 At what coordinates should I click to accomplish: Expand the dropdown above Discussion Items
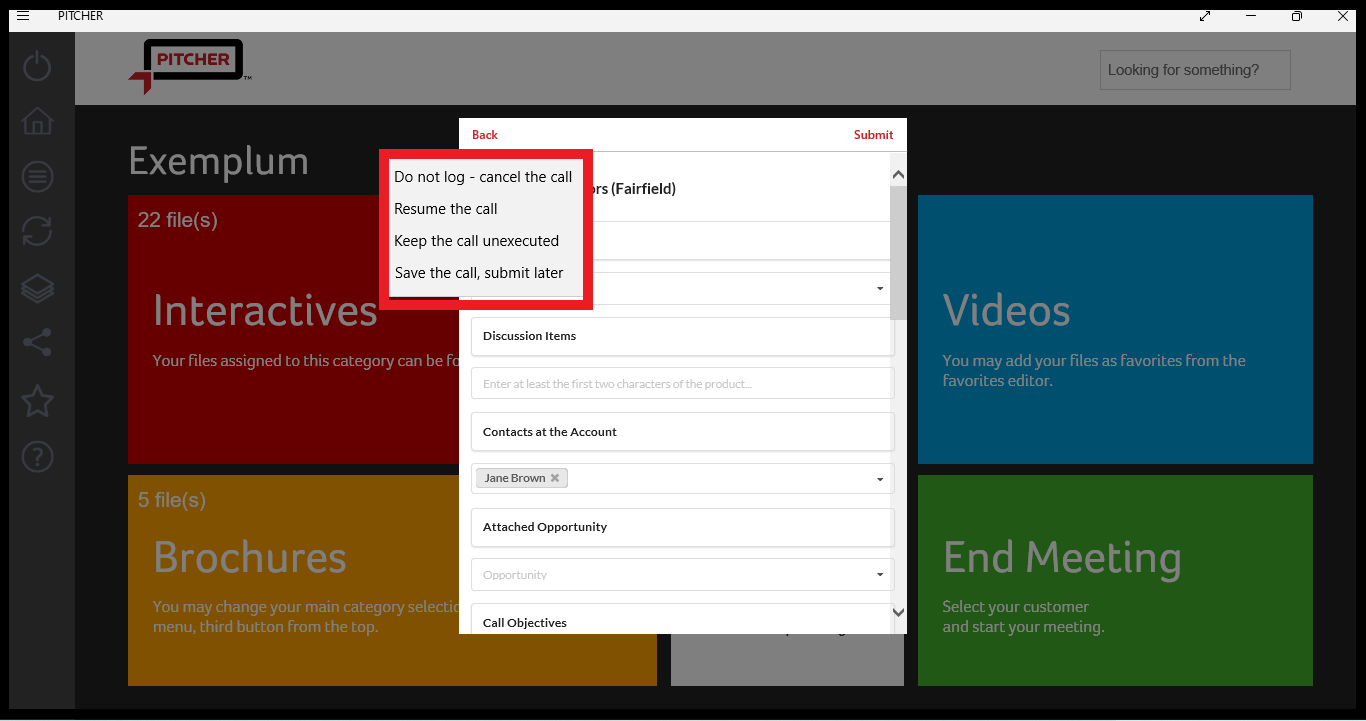coord(879,288)
